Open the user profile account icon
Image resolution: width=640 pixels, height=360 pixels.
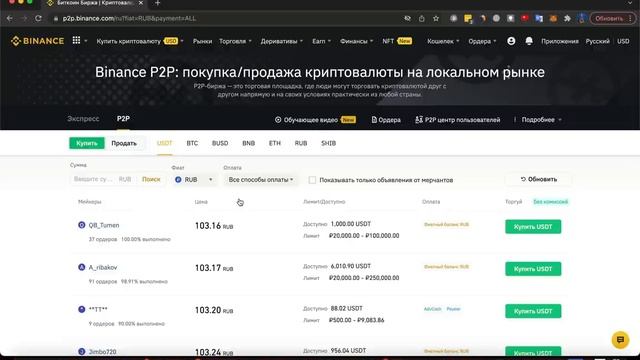click(511, 41)
